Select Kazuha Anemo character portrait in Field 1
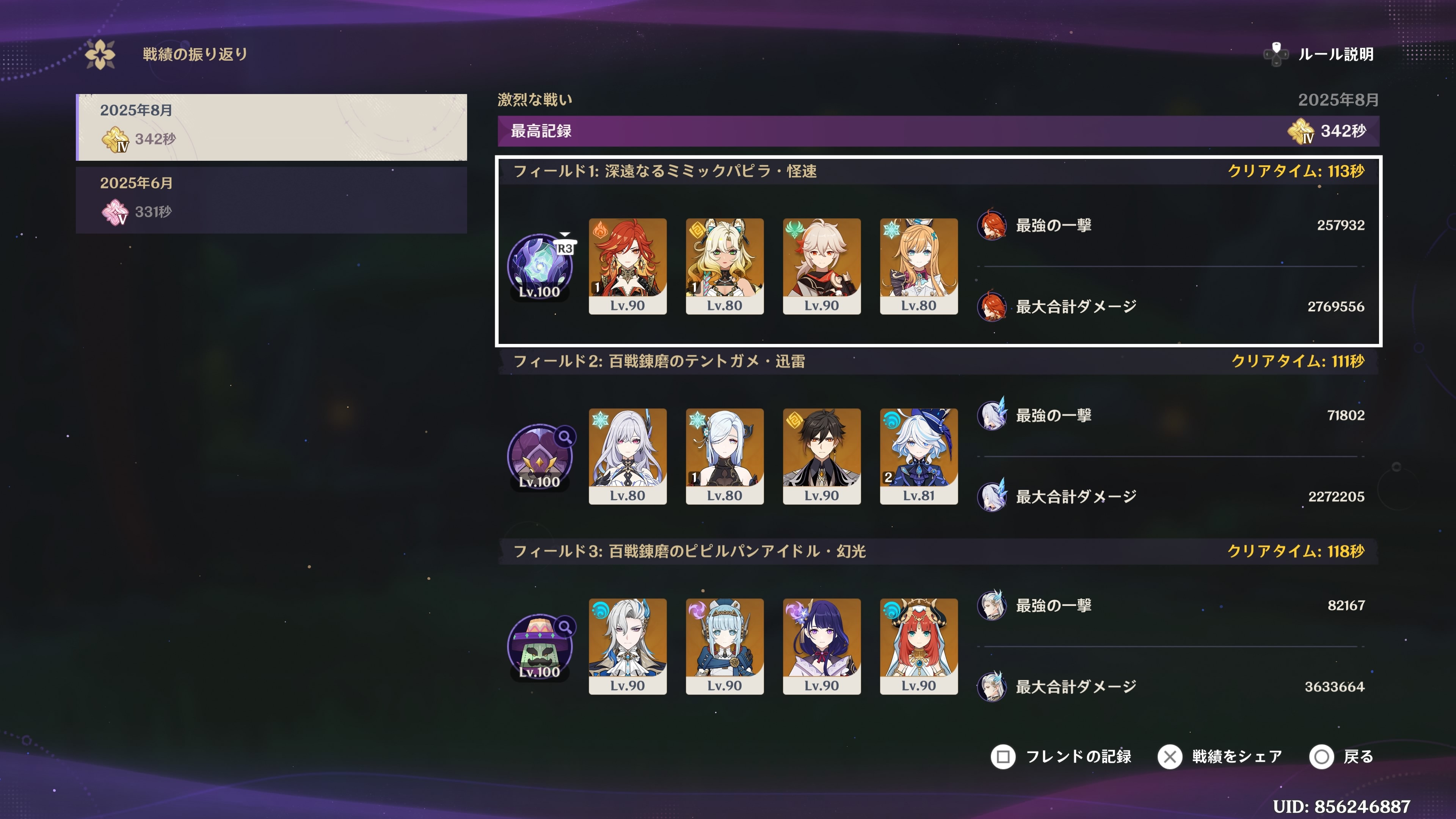This screenshot has width=1456, height=819. coord(822,266)
